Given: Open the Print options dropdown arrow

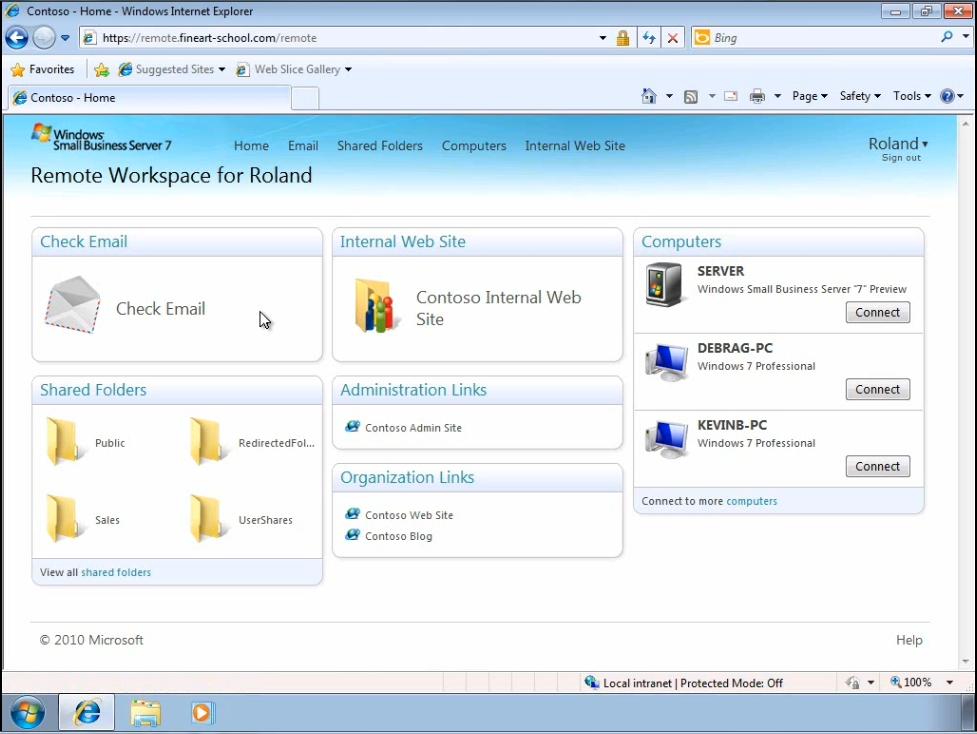Looking at the screenshot, I should (x=778, y=96).
